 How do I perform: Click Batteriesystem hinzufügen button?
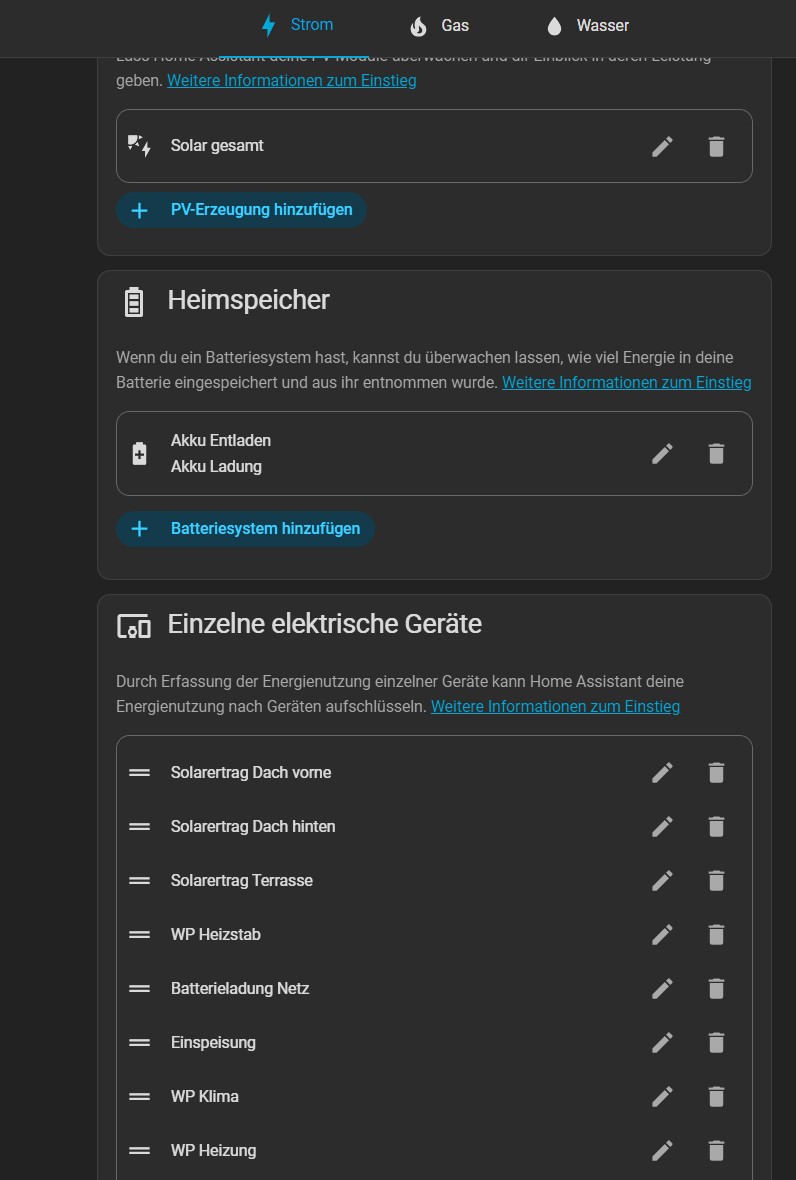pyautogui.click(x=245, y=528)
